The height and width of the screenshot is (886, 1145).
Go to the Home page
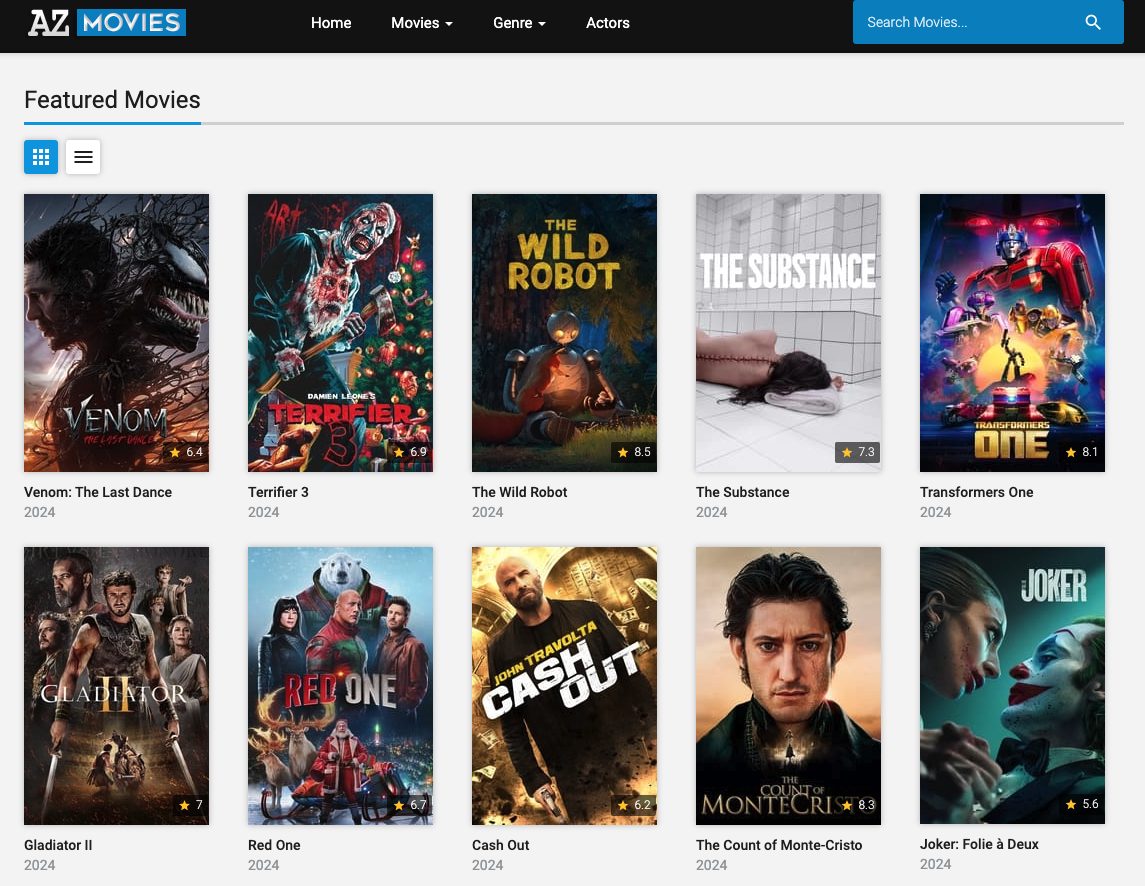[331, 23]
